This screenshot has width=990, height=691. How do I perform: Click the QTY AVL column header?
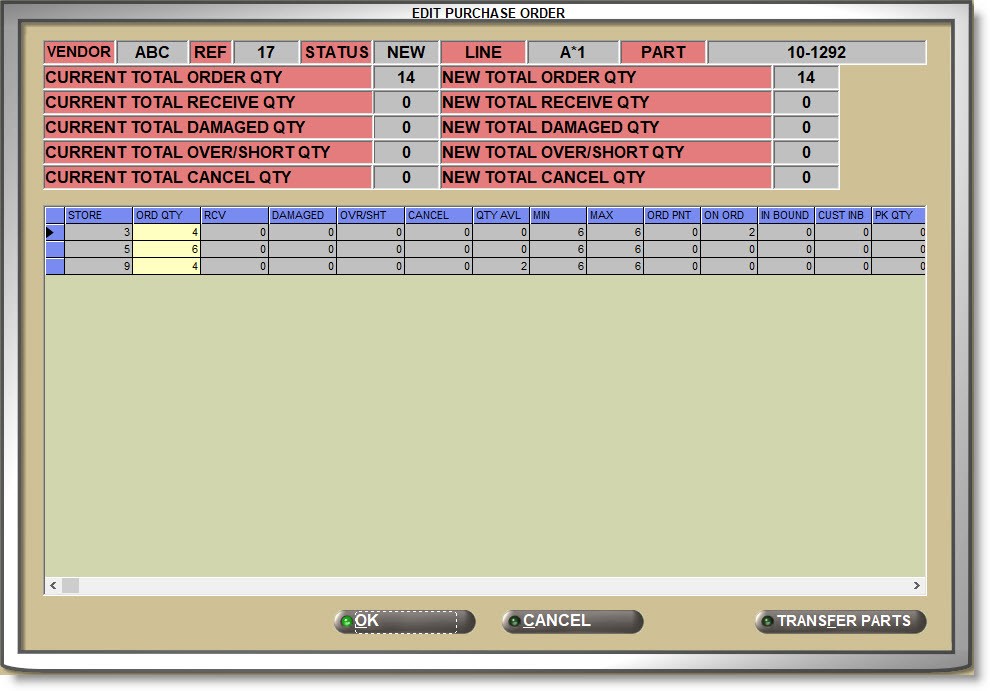point(500,215)
